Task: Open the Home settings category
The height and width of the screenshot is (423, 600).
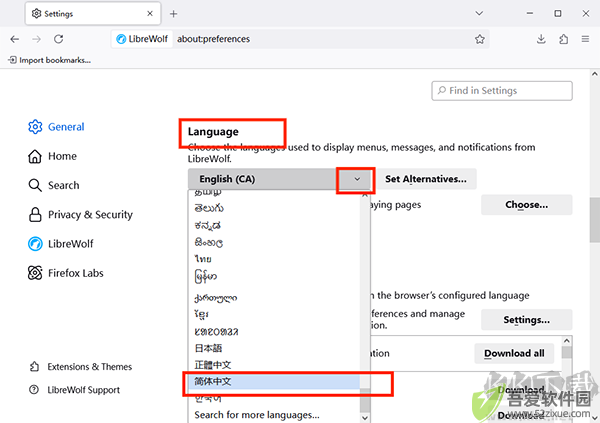Action: pos(52,156)
